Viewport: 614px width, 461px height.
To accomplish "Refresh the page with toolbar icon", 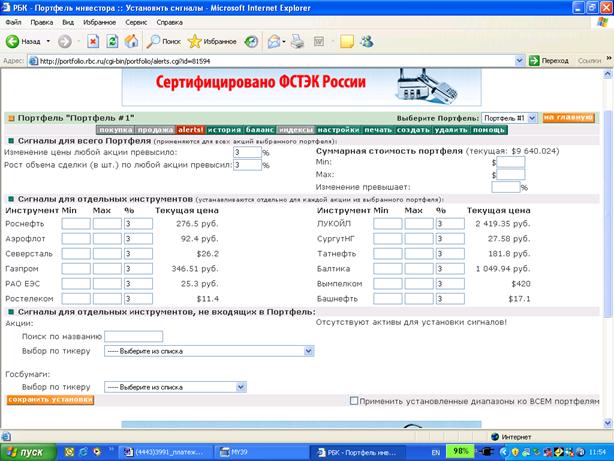I will pos(112,42).
